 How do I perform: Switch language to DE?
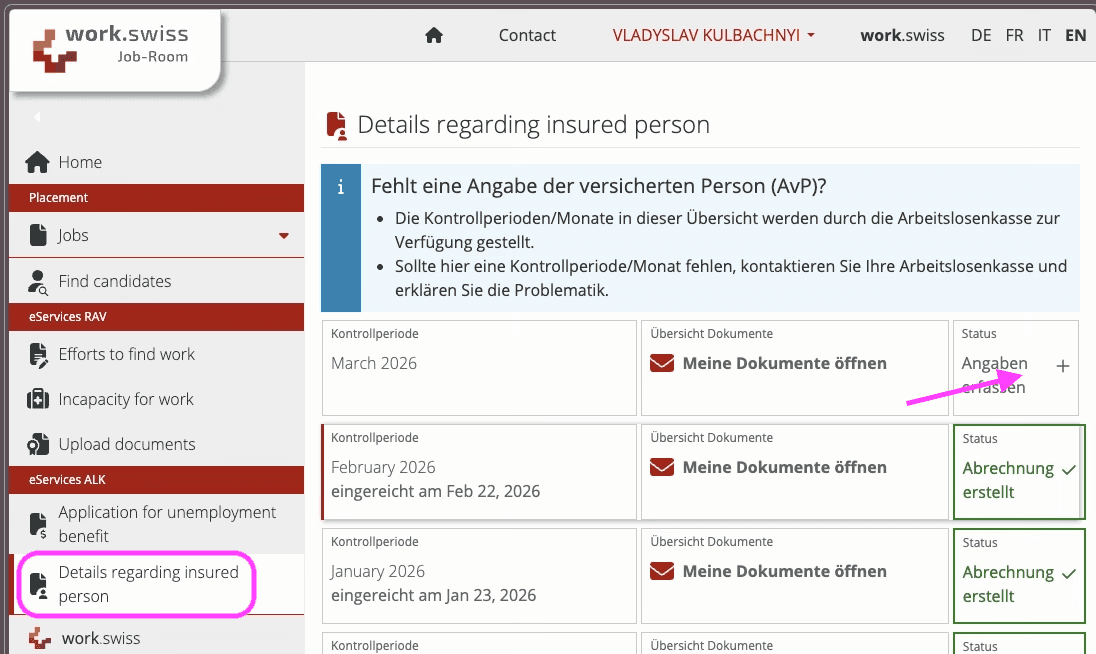(981, 35)
